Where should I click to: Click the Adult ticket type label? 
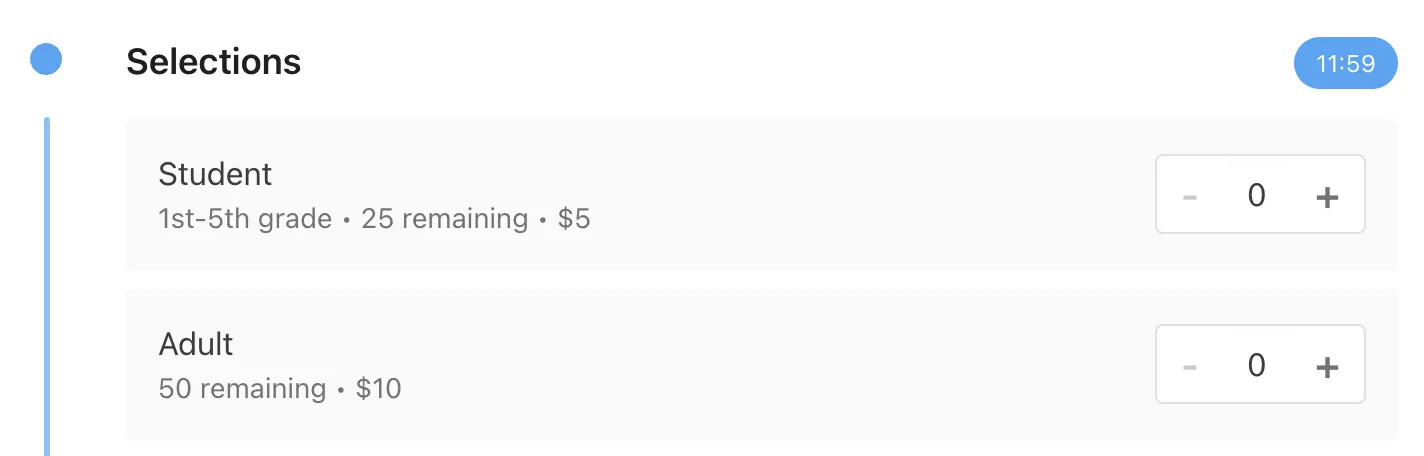pos(196,344)
